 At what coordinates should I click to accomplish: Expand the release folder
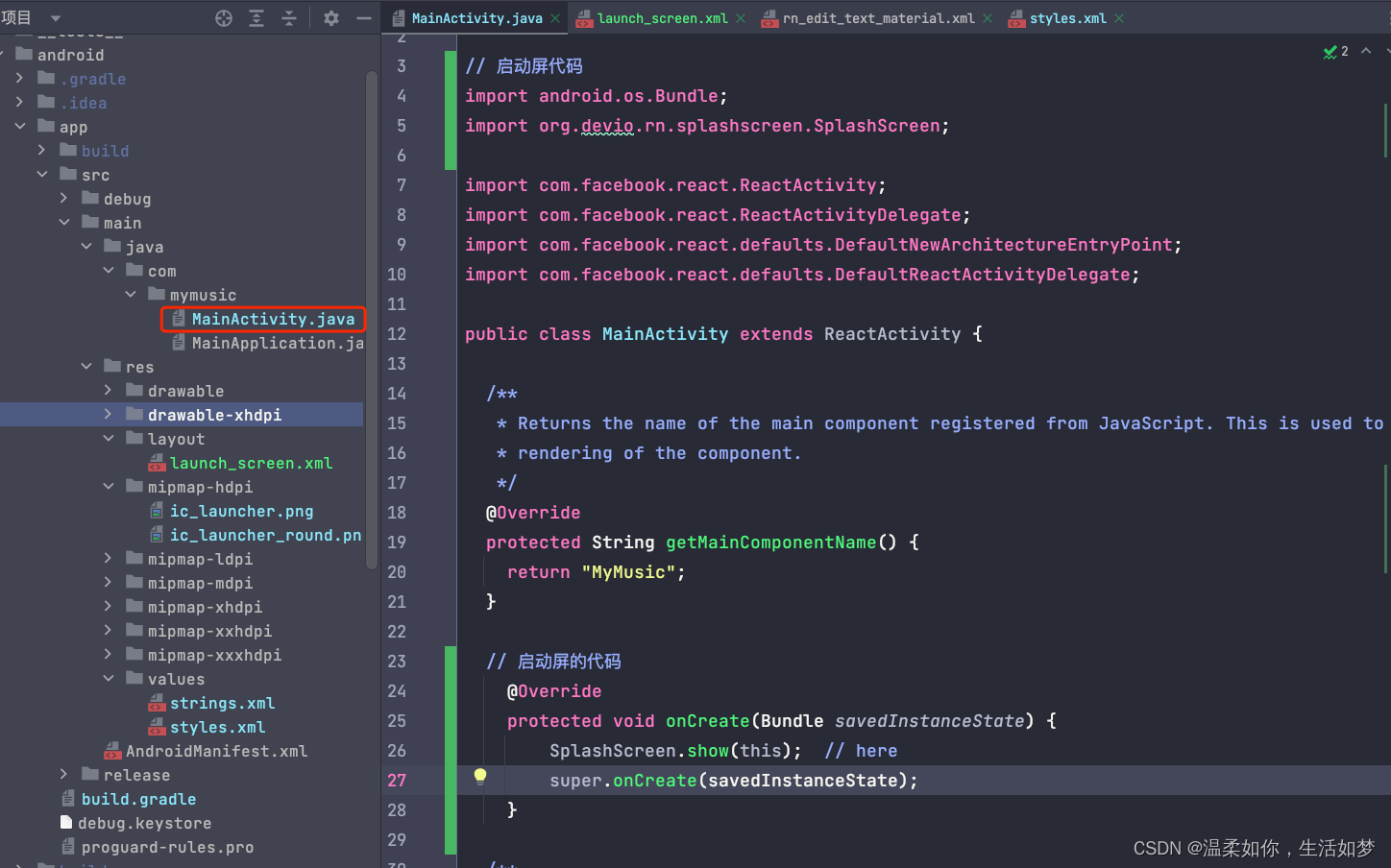click(x=63, y=775)
